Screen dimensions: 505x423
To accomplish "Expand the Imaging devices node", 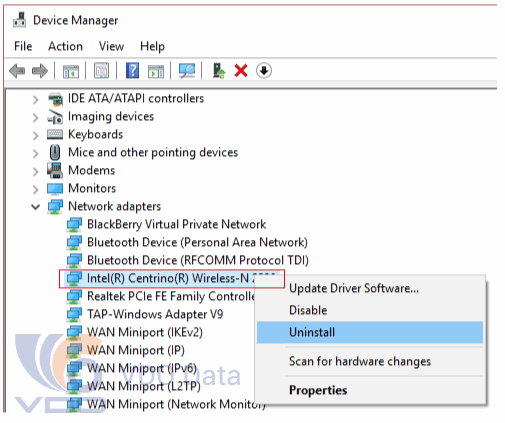I will pyautogui.click(x=35, y=117).
